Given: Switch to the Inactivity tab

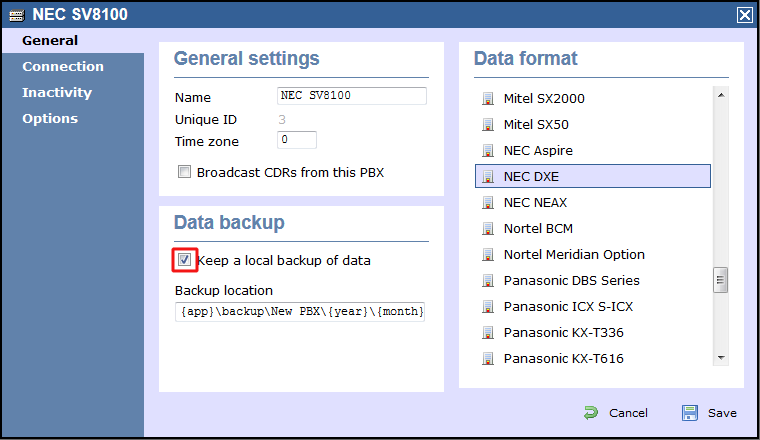Looking at the screenshot, I should [x=57, y=93].
